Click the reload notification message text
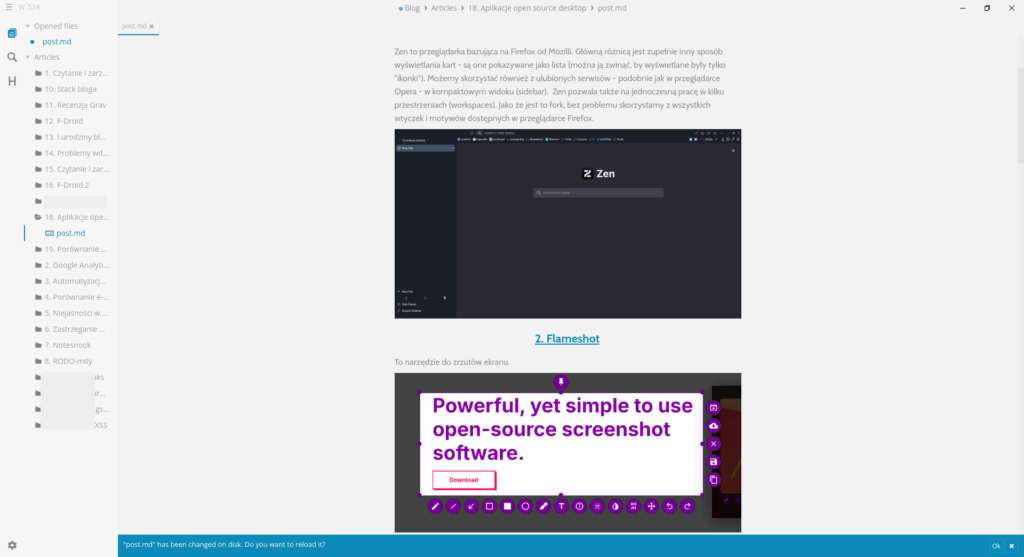 224,545
